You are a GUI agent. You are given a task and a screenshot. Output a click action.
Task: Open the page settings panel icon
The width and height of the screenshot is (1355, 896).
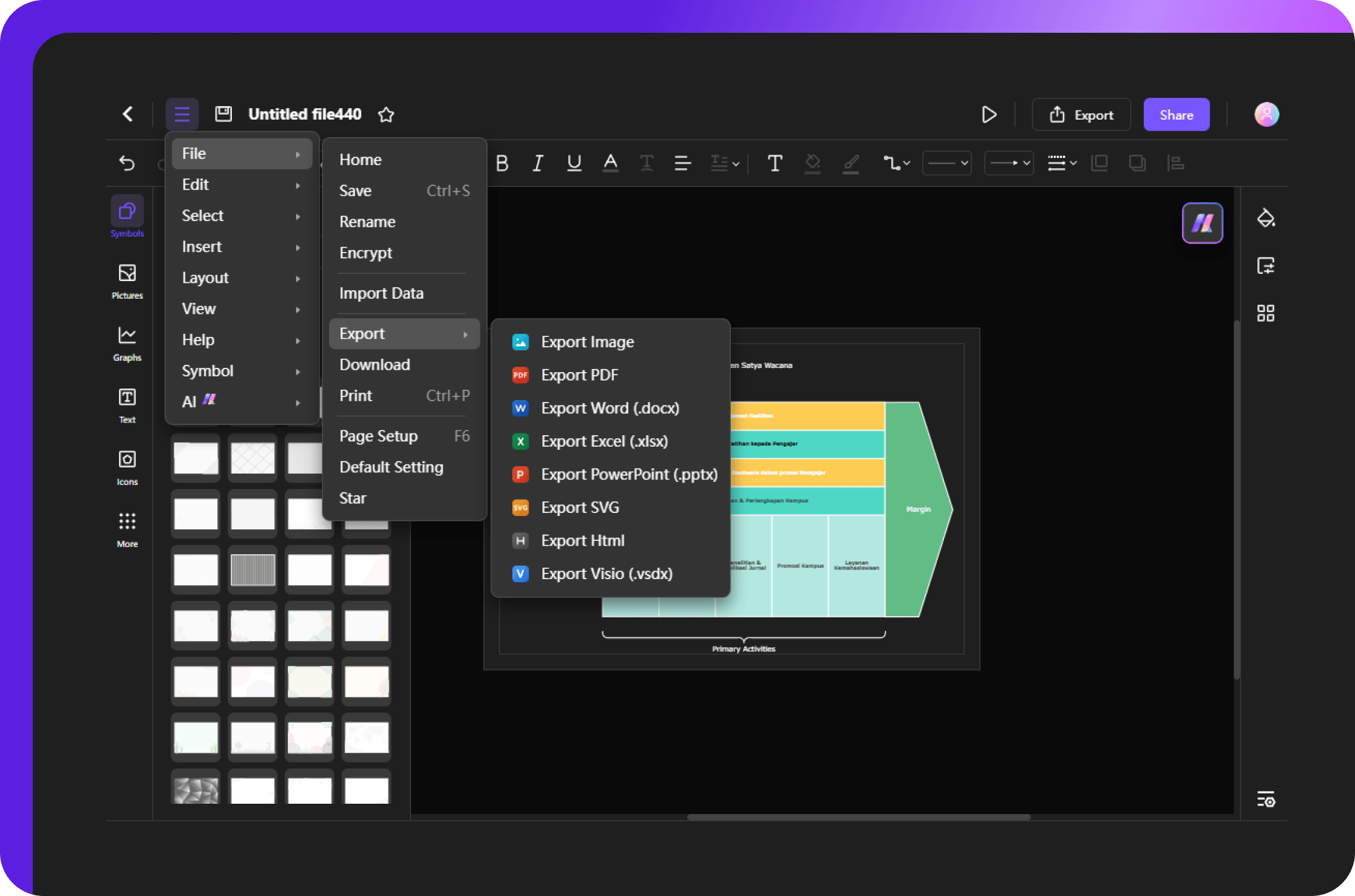point(1266,266)
